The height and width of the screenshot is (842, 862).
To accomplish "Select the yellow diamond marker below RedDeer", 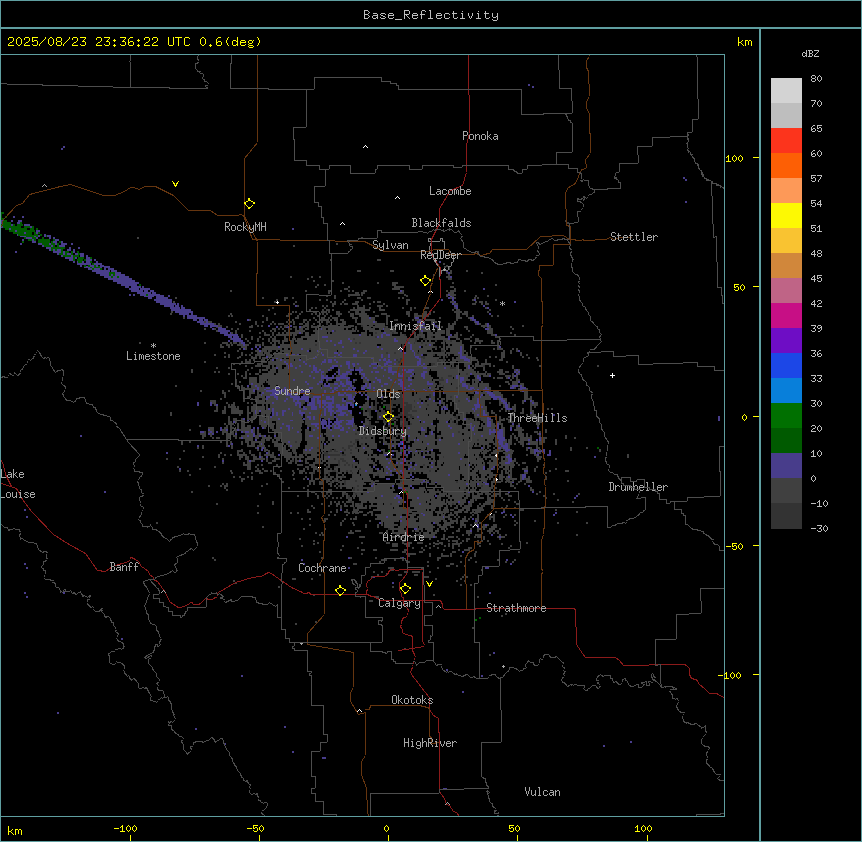I will coord(425,281).
